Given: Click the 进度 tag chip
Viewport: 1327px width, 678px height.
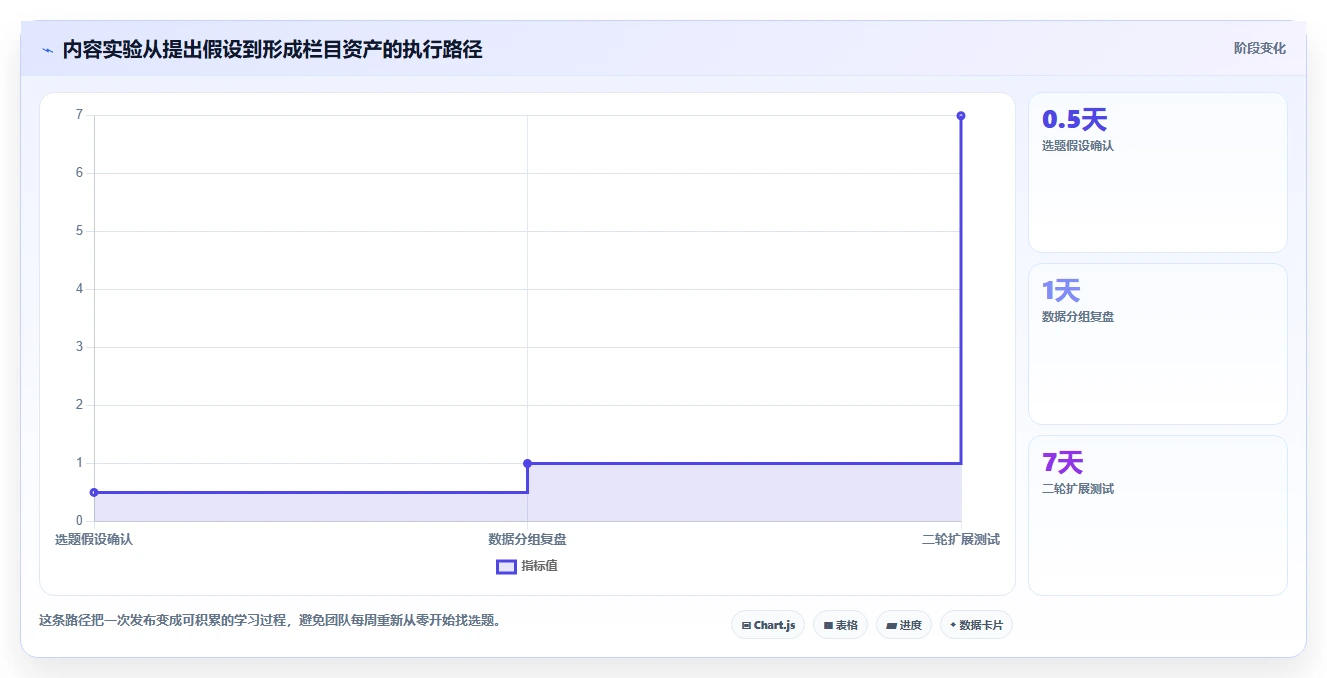Looking at the screenshot, I should (x=903, y=625).
